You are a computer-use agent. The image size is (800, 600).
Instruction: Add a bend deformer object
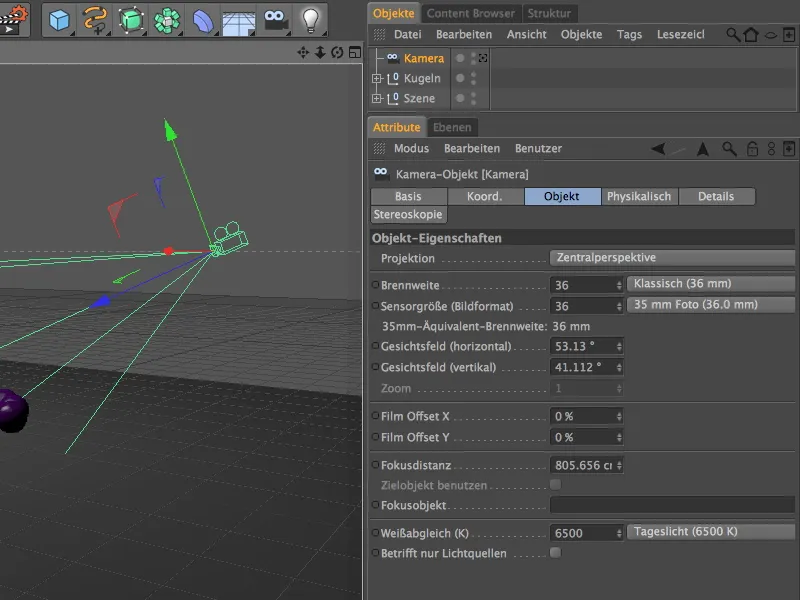click(203, 20)
